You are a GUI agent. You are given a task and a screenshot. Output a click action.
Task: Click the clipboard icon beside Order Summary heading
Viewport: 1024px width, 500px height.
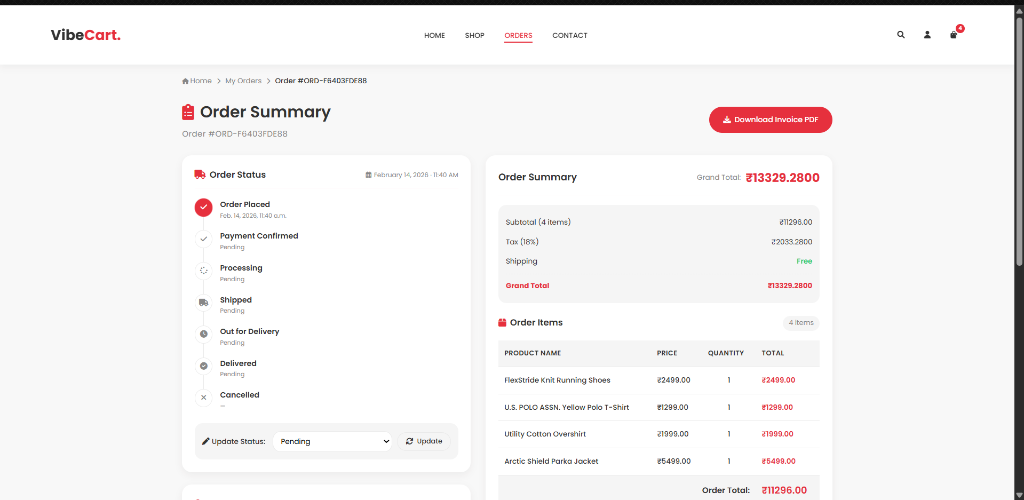point(188,112)
